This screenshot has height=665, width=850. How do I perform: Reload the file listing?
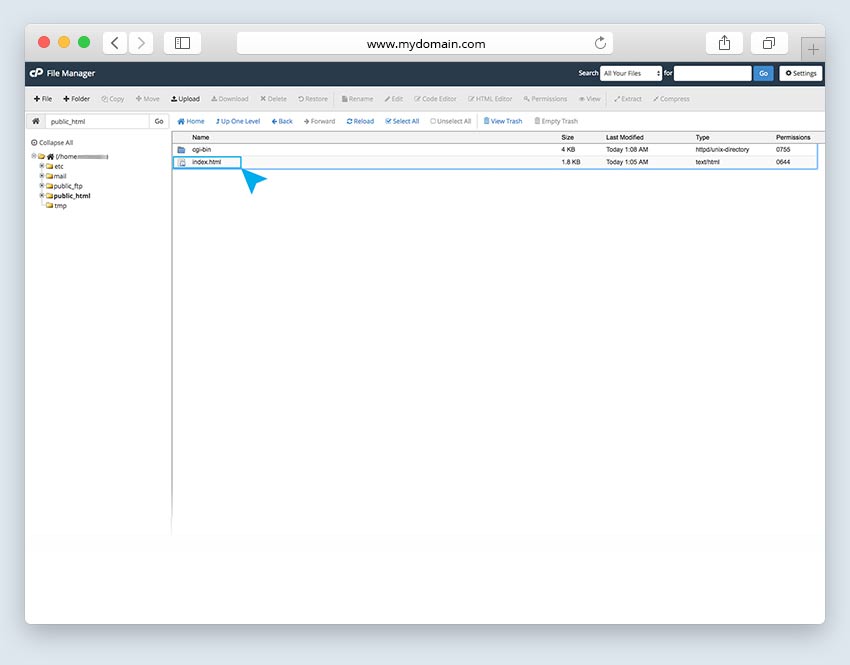(360, 121)
